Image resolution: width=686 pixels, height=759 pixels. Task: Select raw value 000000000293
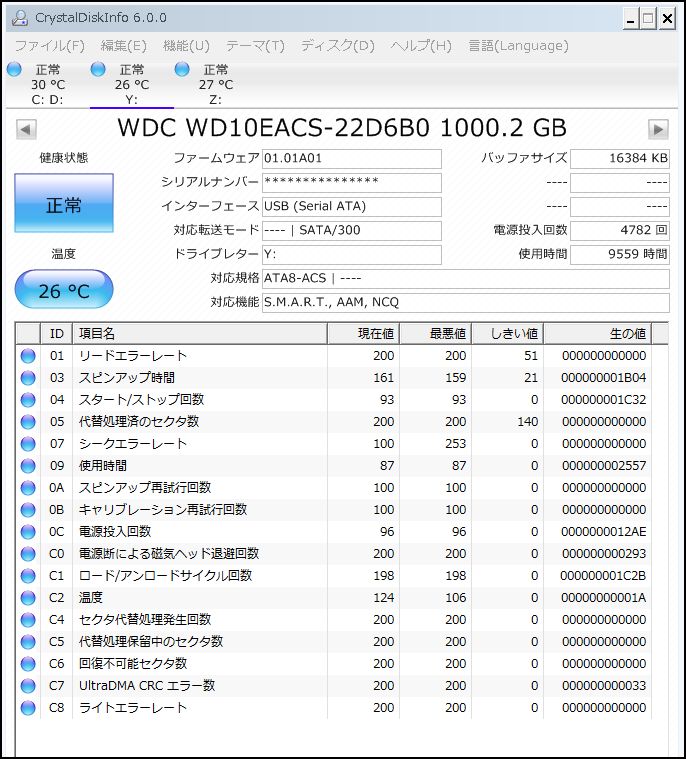point(604,554)
